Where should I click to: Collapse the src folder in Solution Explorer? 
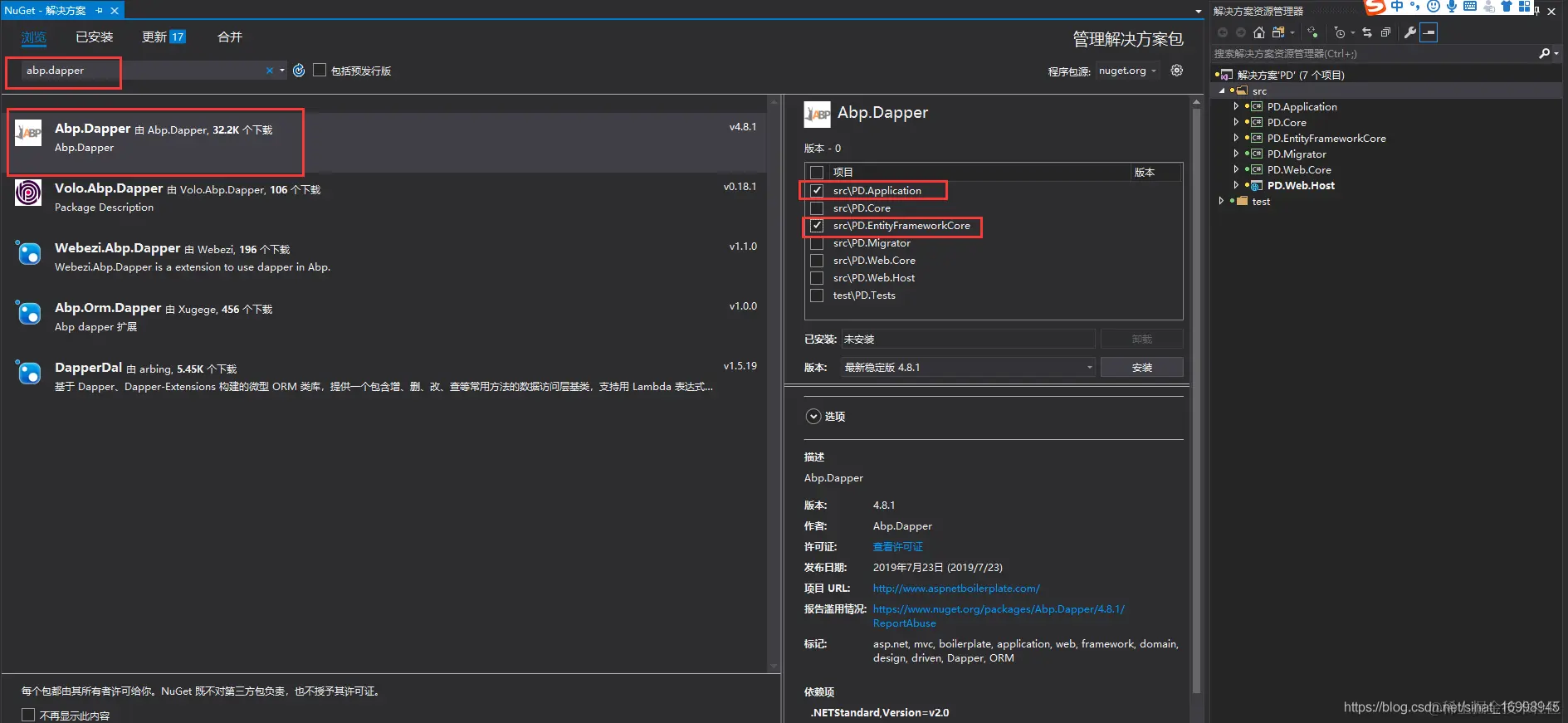click(1222, 91)
